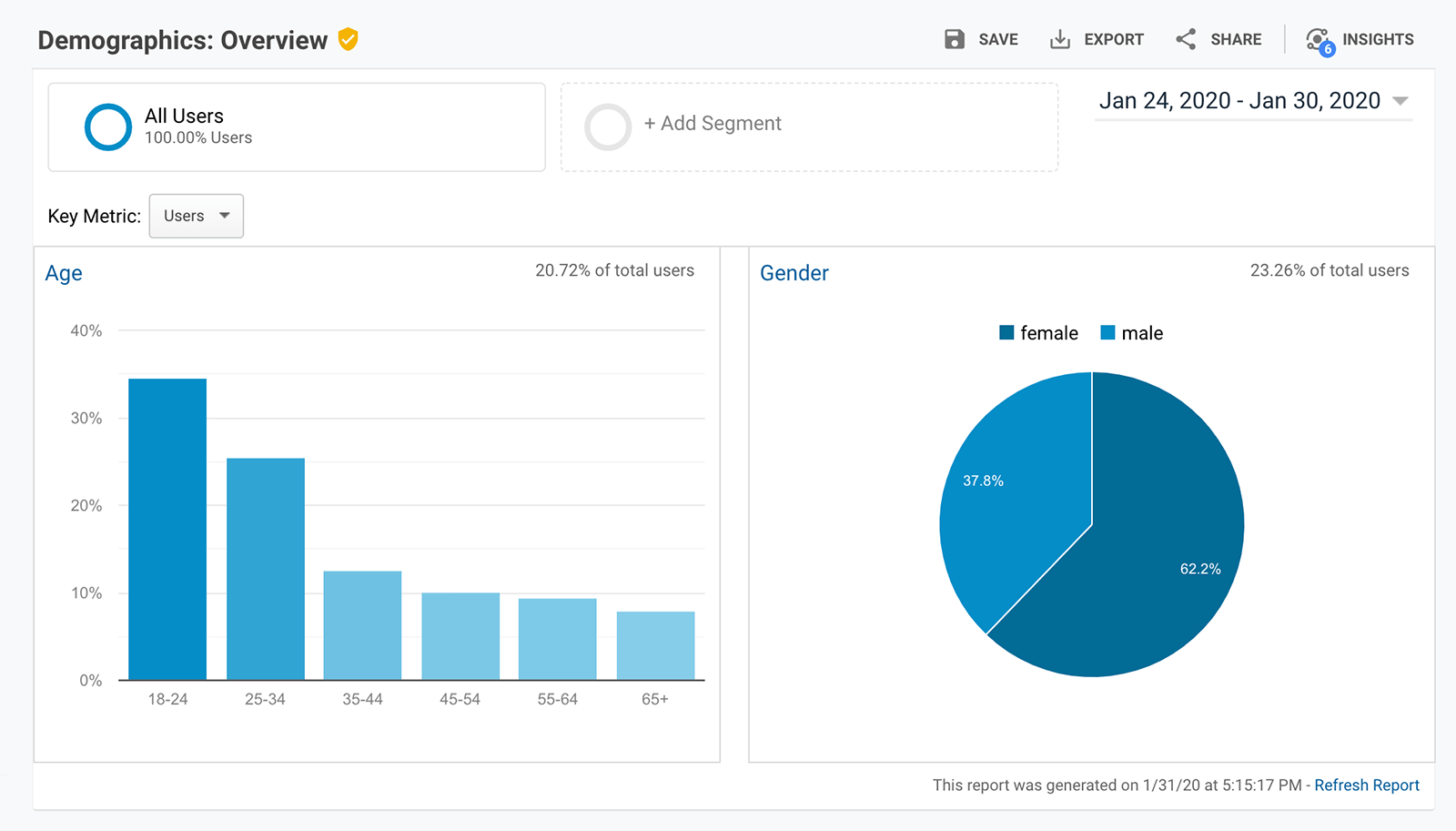
Task: Open the Refresh Report link
Action: (x=1367, y=785)
